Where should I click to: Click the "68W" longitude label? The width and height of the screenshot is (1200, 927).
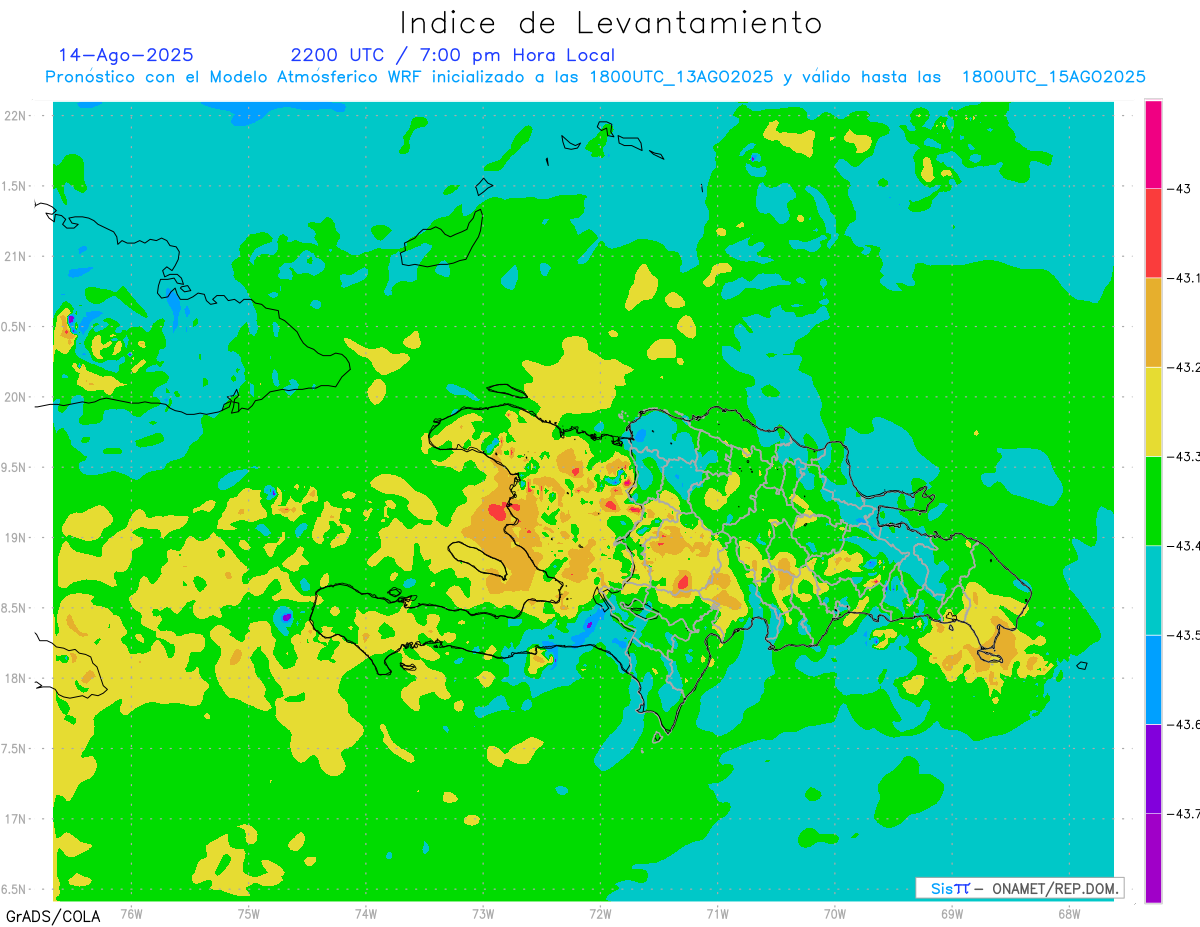click(1068, 913)
